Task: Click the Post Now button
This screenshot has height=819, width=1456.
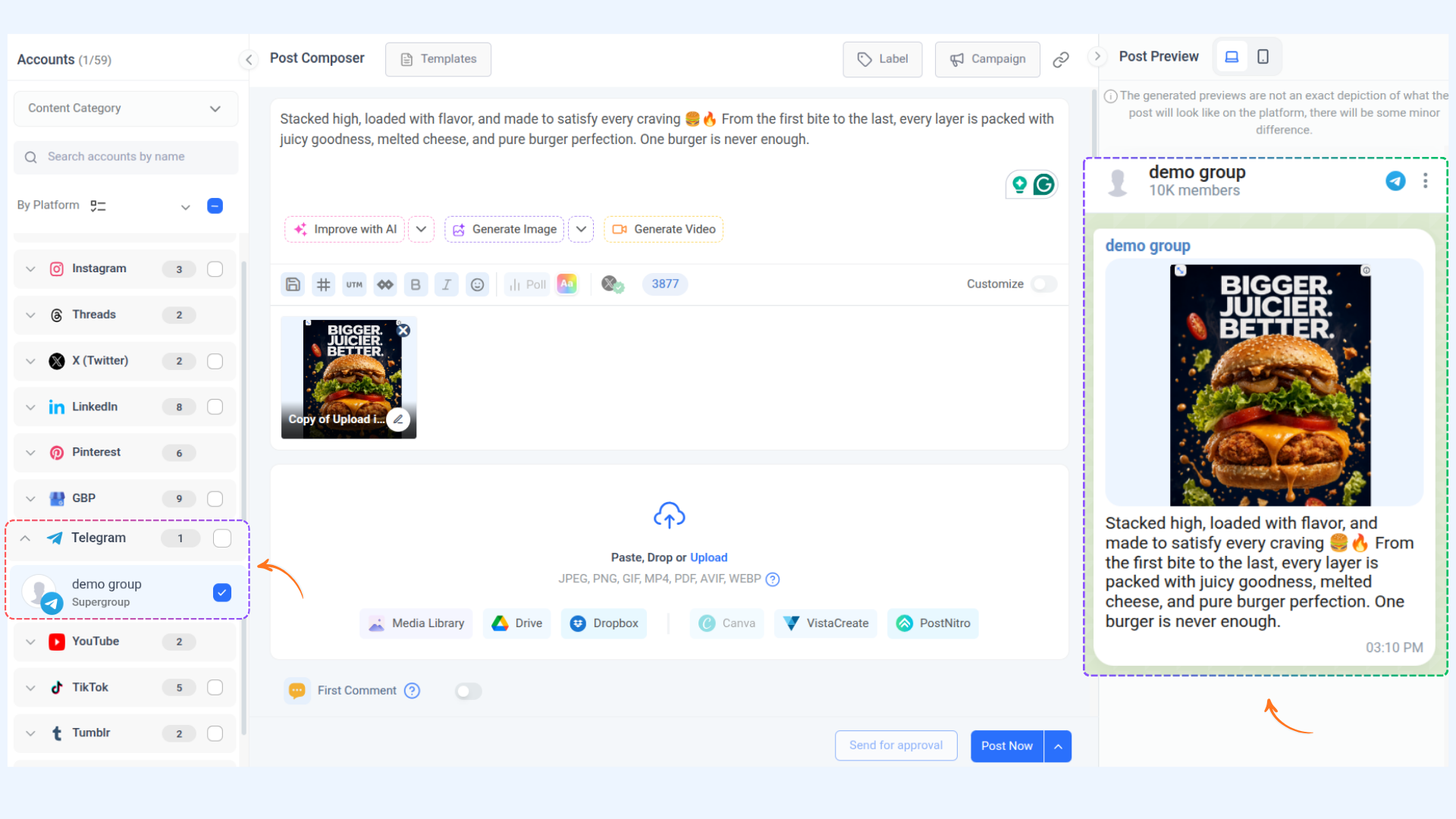Action: click(x=1007, y=746)
